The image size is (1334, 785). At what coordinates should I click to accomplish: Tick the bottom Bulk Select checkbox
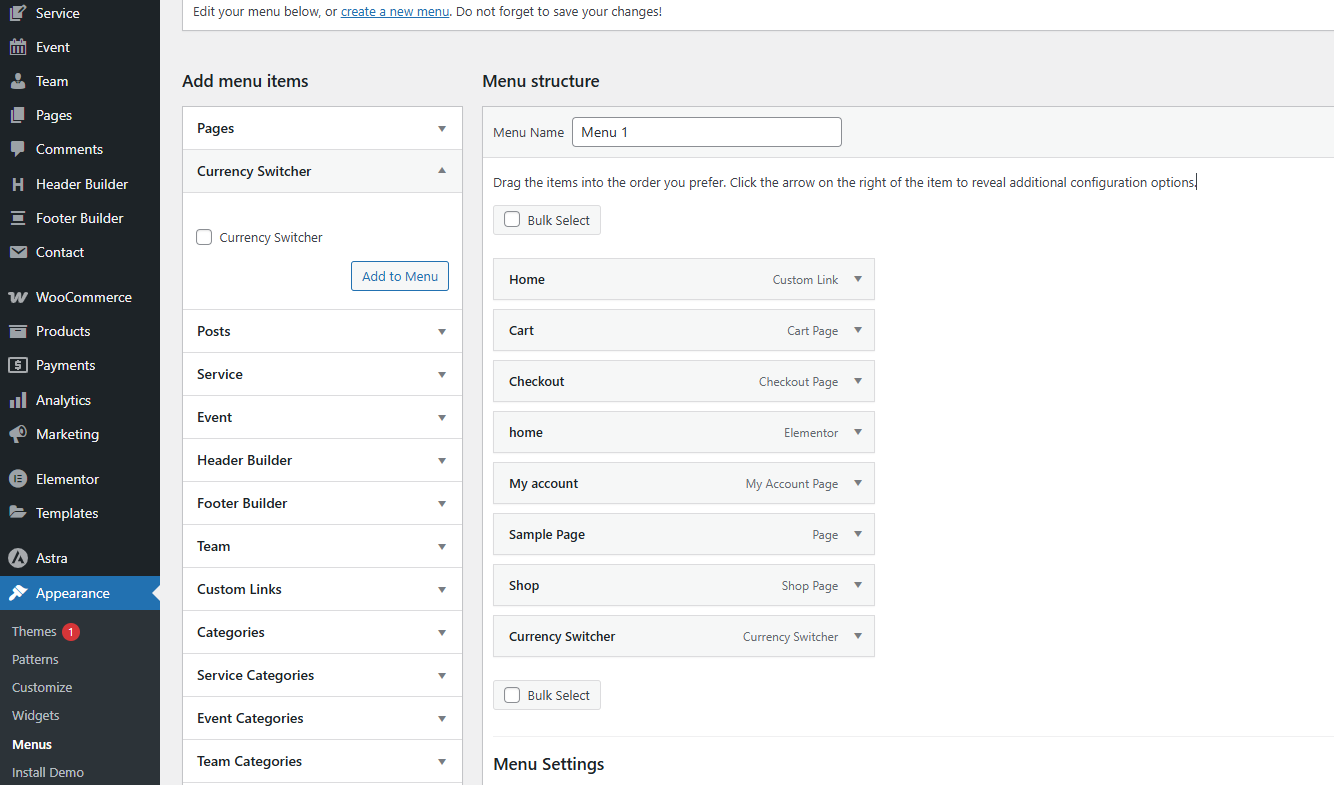(x=512, y=695)
